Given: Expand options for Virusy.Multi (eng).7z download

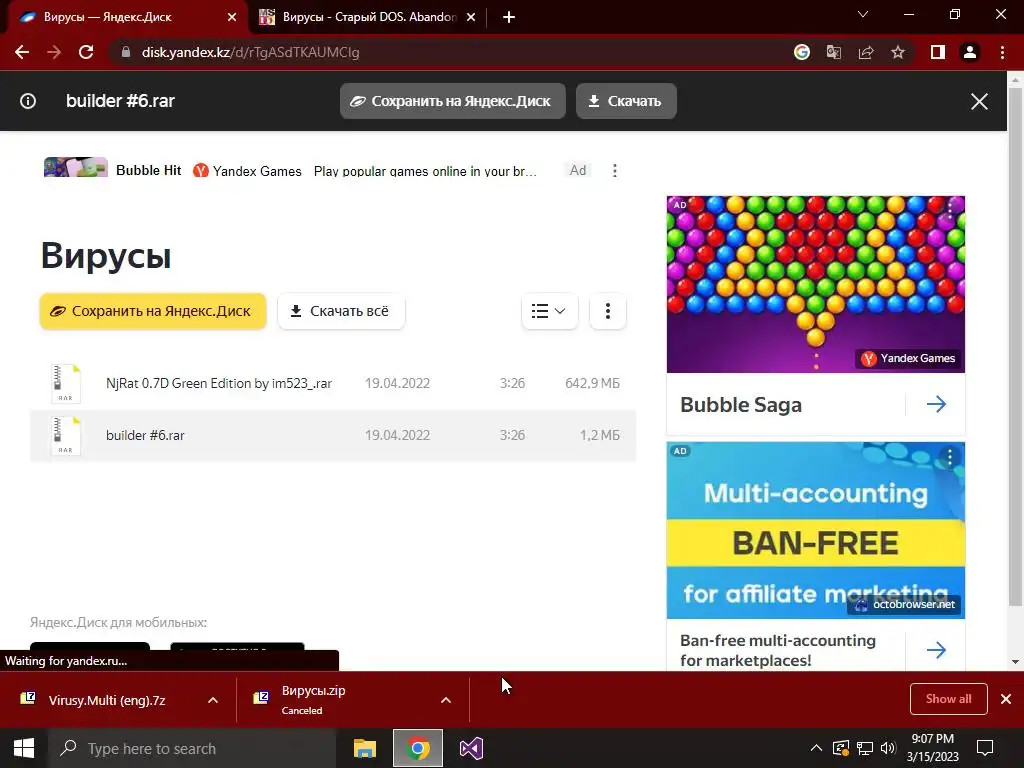Looking at the screenshot, I should tap(213, 700).
